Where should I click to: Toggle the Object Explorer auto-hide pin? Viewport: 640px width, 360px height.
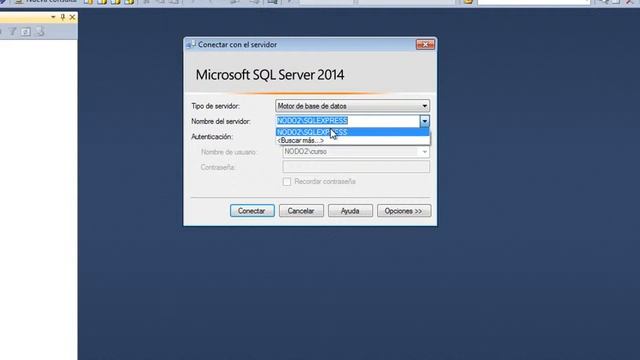[62, 17]
